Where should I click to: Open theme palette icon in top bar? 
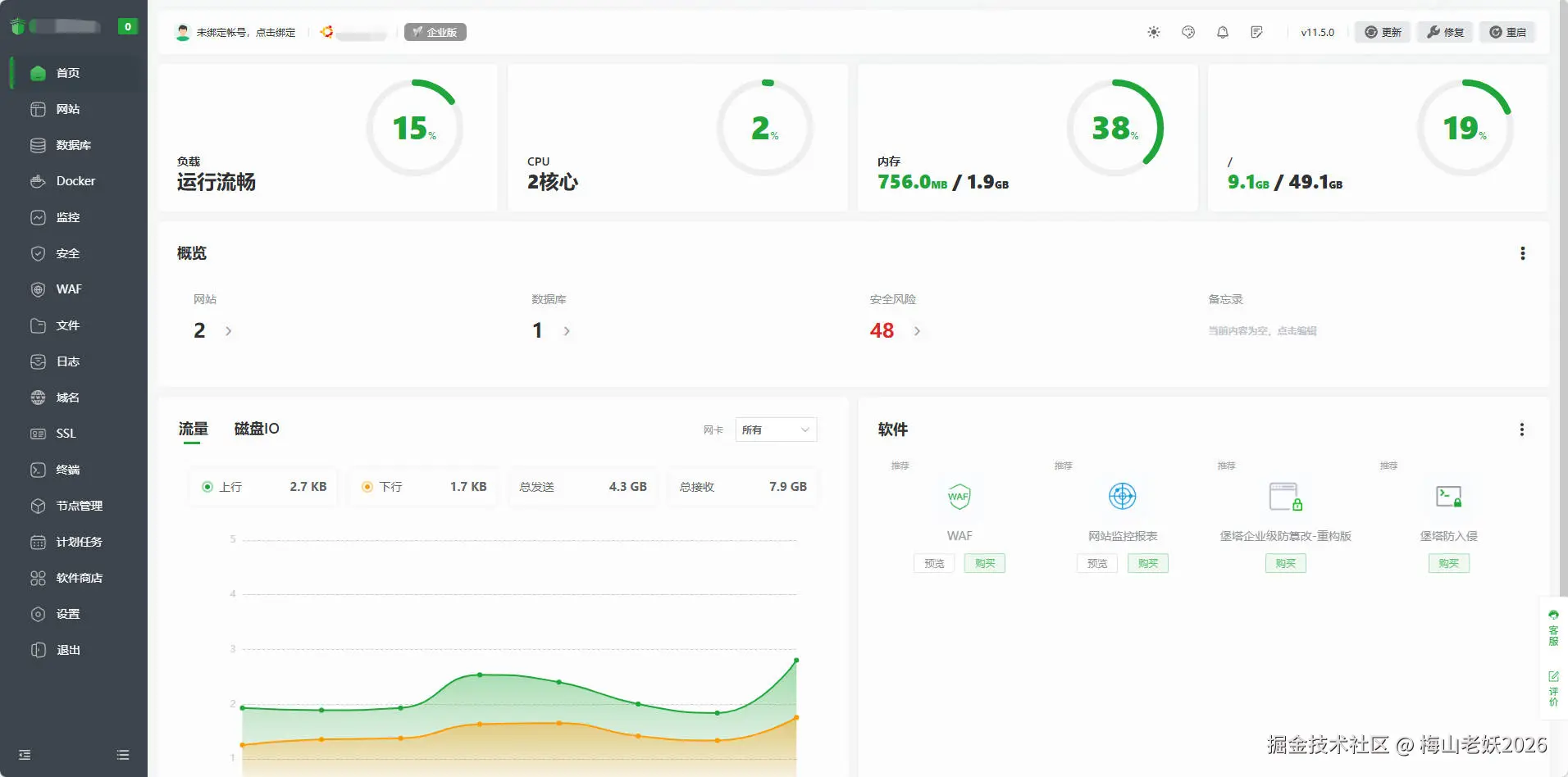point(1188,32)
